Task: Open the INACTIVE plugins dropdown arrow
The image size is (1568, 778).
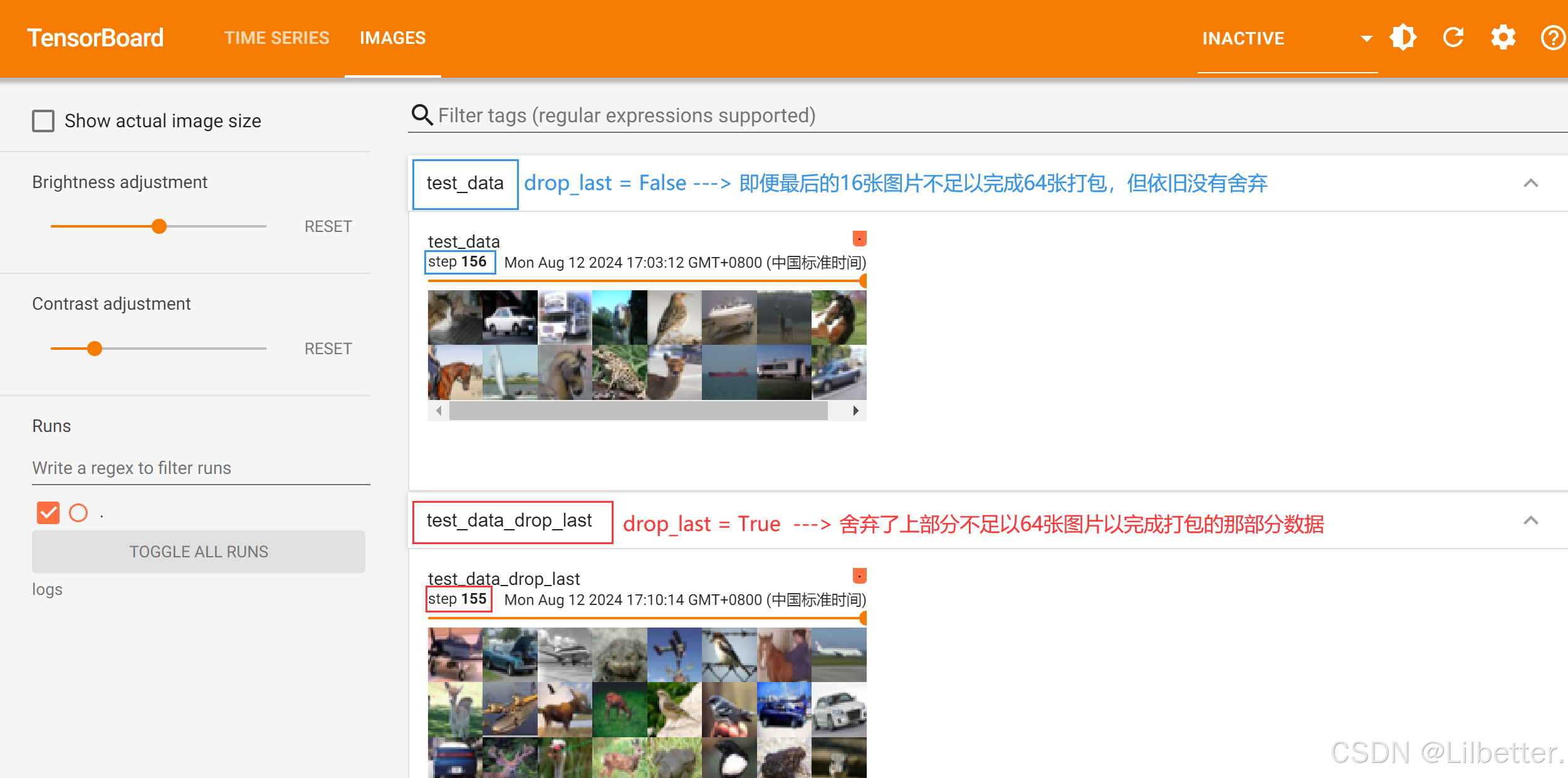Action: click(1367, 38)
